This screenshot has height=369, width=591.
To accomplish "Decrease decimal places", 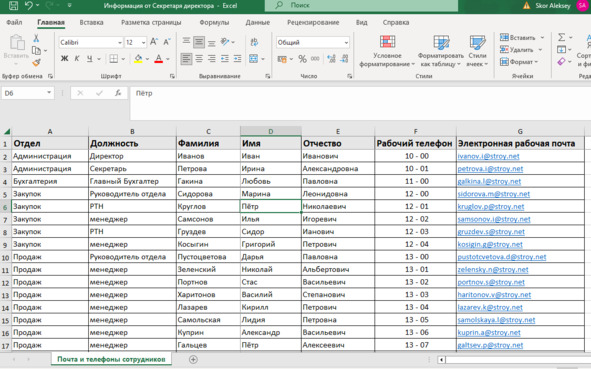I will coord(344,58).
